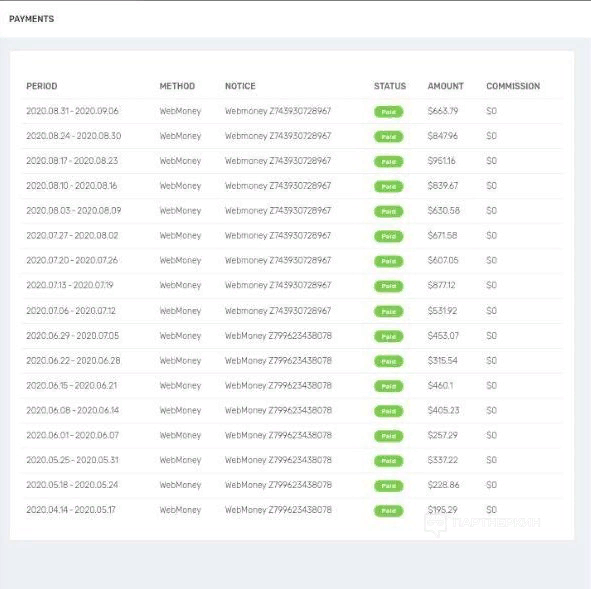
Task: Click the METHOD column header
Action: [177, 86]
